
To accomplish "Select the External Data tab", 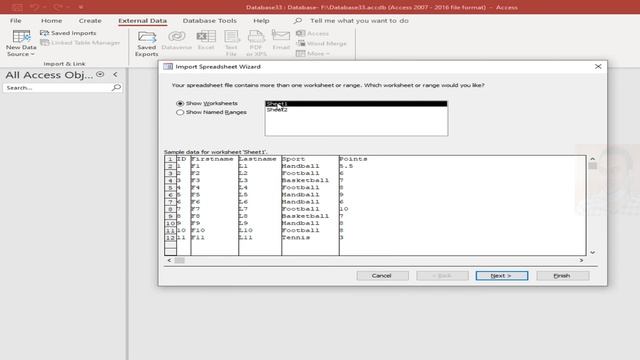I will coord(142,20).
